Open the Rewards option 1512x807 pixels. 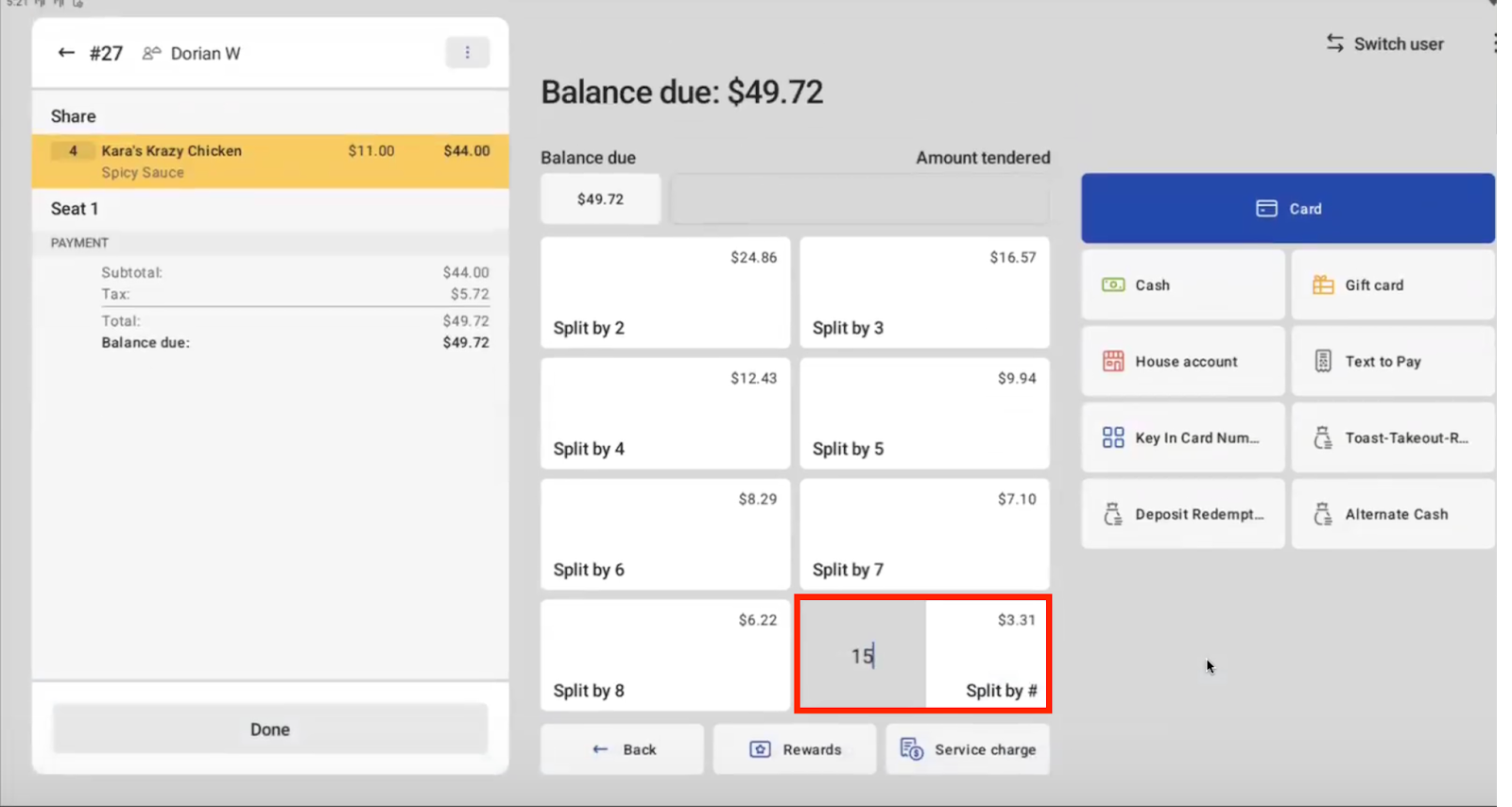795,749
